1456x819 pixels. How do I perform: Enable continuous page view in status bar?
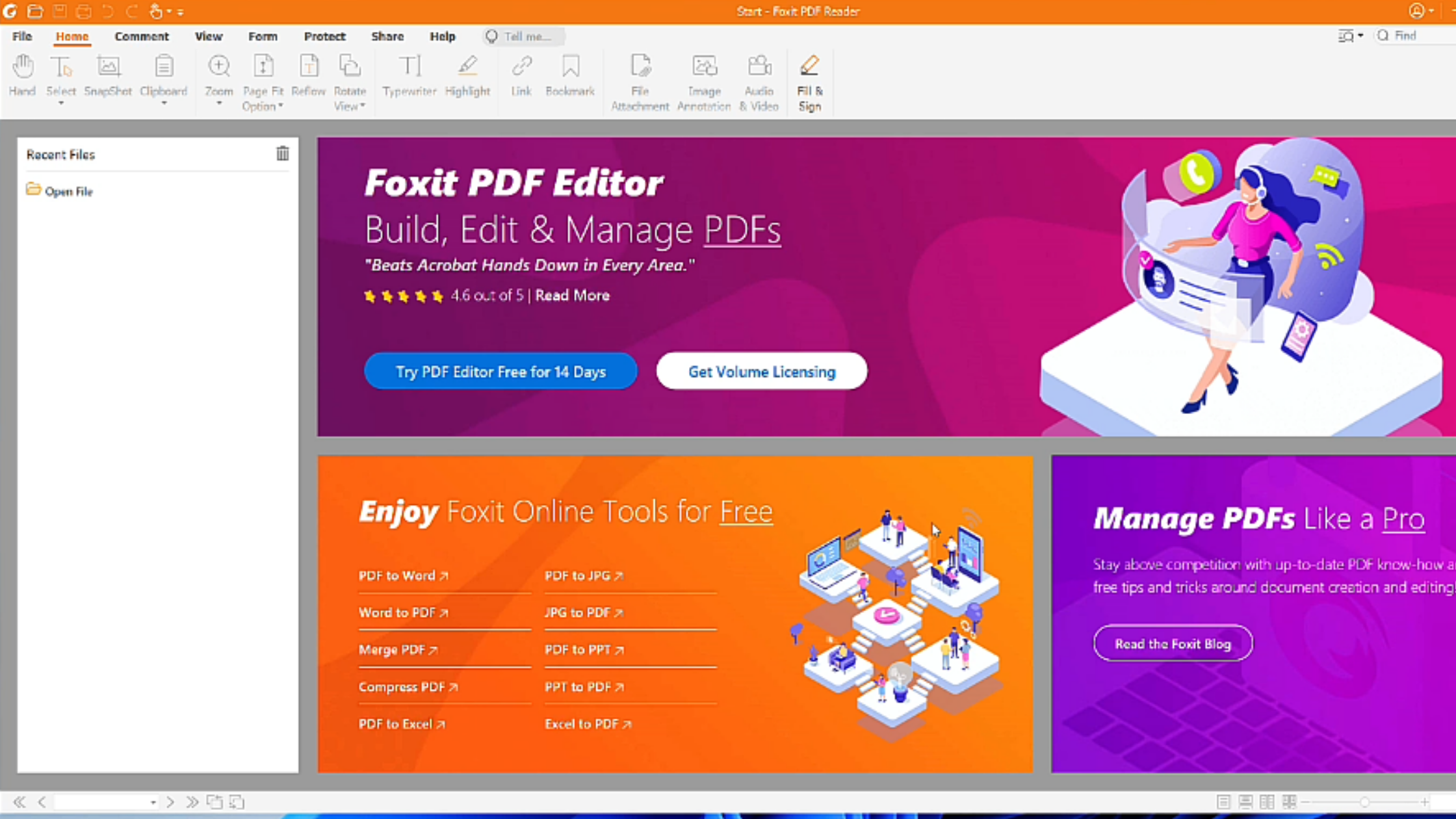coord(1245,802)
